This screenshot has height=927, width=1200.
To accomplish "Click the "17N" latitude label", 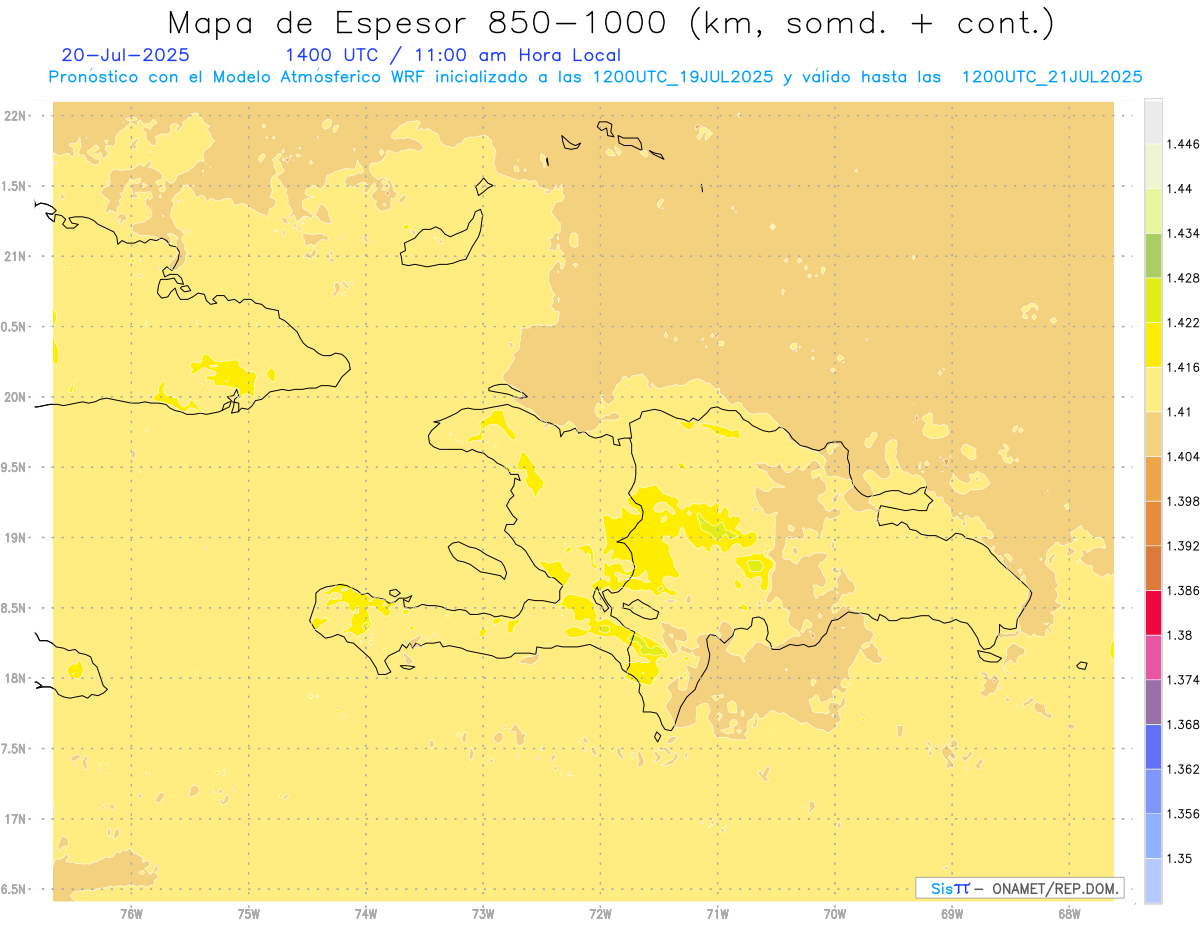I will pyautogui.click(x=15, y=819).
